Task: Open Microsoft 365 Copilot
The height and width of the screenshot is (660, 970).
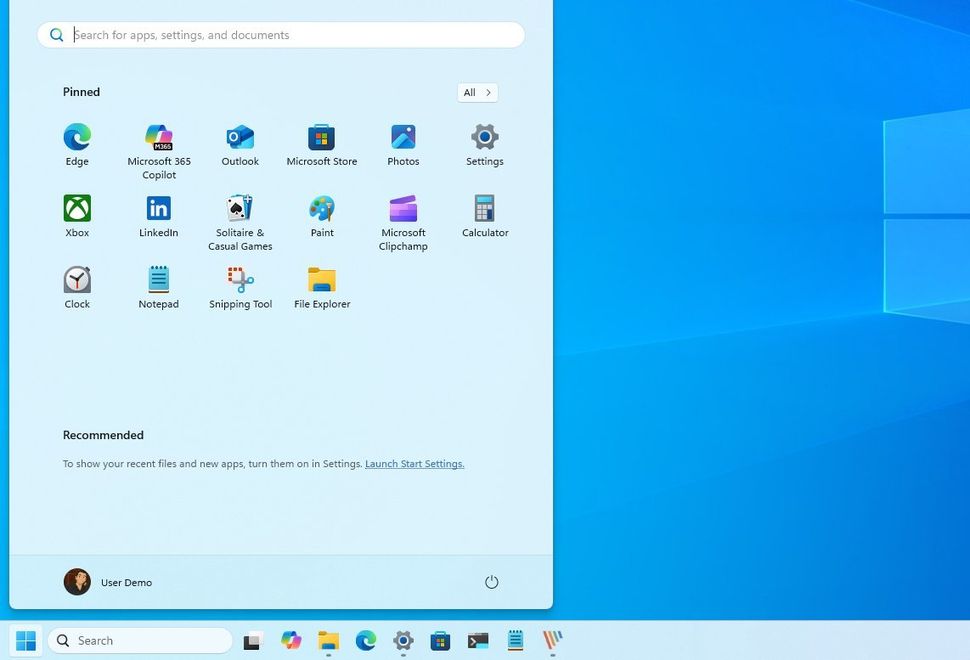Action: pyautogui.click(x=158, y=137)
